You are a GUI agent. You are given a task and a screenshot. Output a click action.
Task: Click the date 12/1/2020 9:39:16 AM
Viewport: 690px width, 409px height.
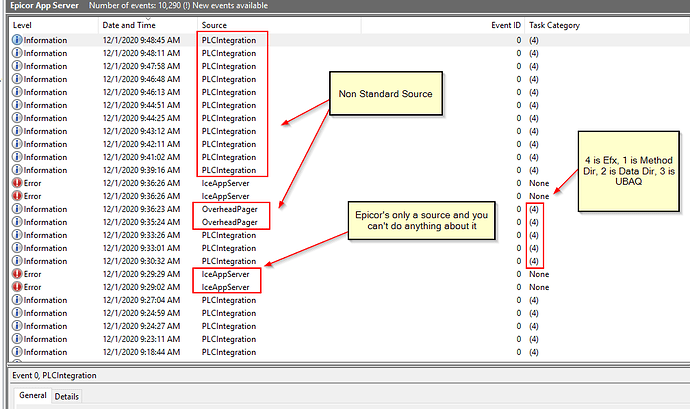[141, 170]
